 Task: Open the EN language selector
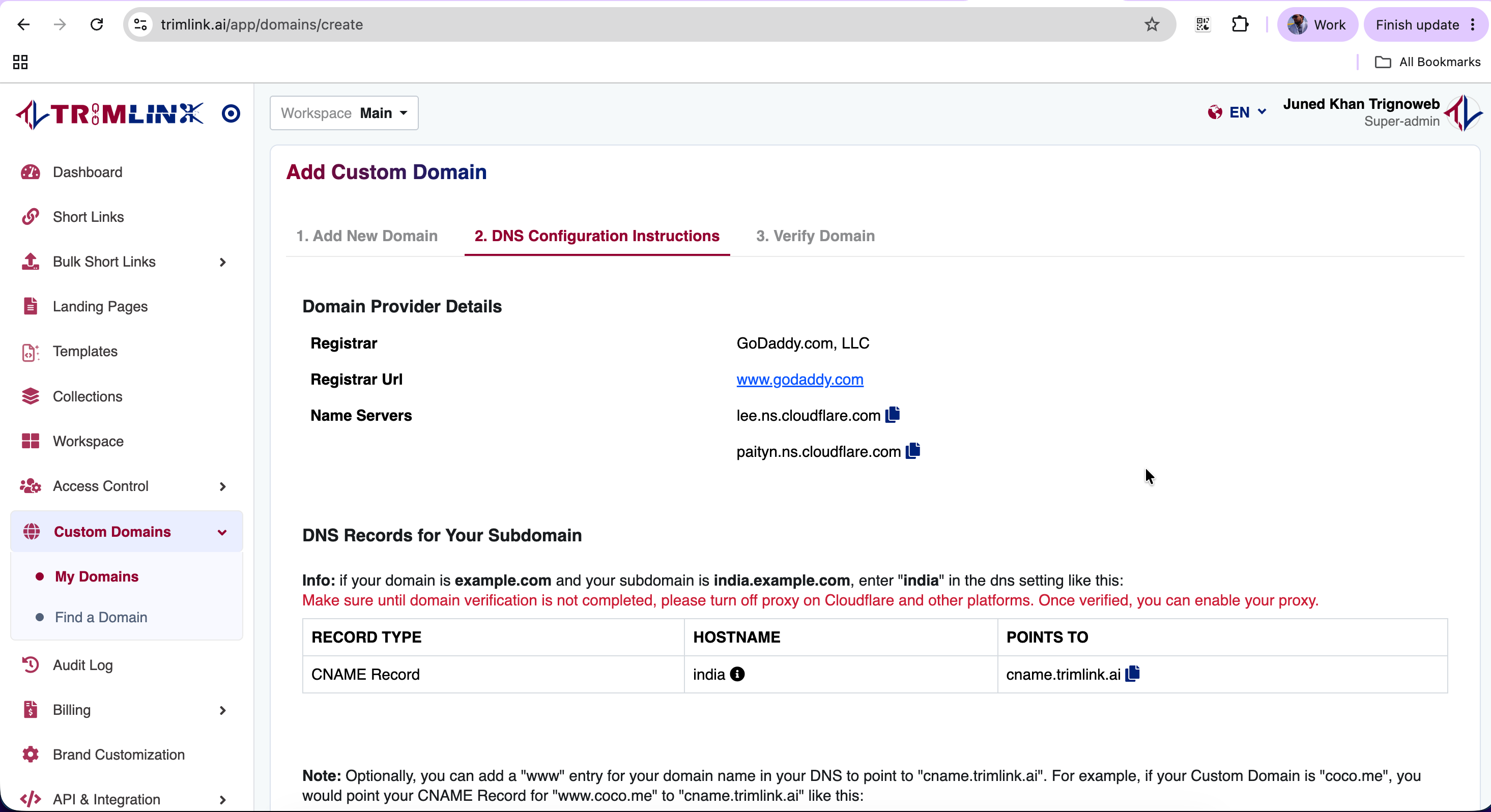[1238, 112]
